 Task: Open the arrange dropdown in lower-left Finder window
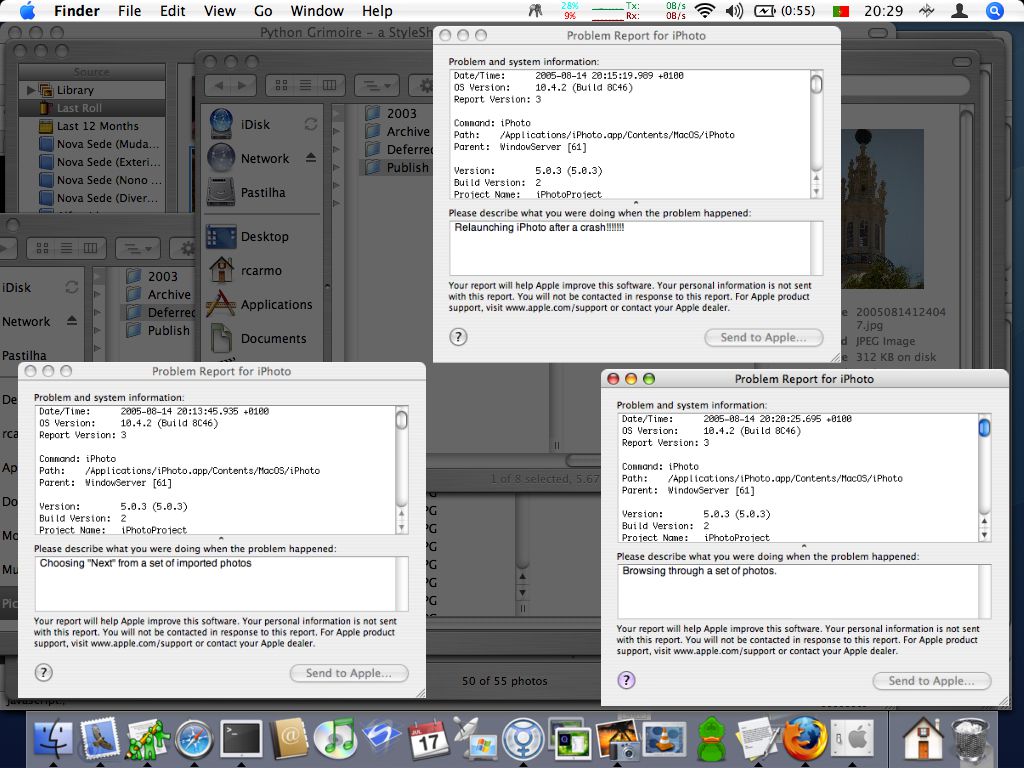(138, 248)
